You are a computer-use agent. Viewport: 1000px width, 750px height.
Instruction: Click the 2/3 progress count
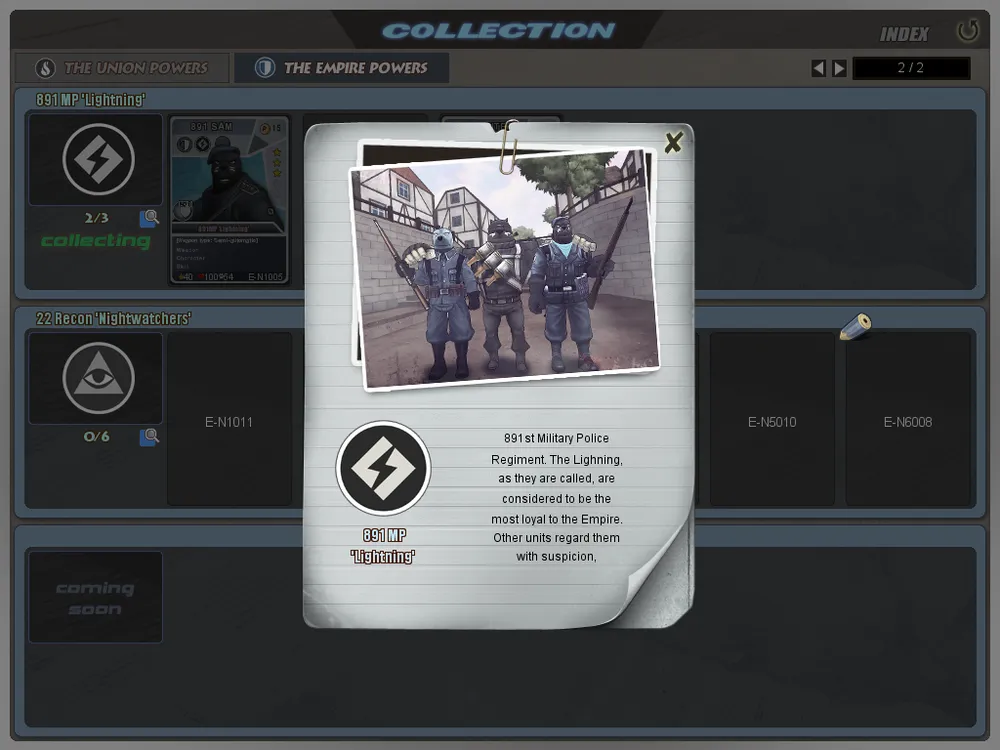(x=96, y=218)
